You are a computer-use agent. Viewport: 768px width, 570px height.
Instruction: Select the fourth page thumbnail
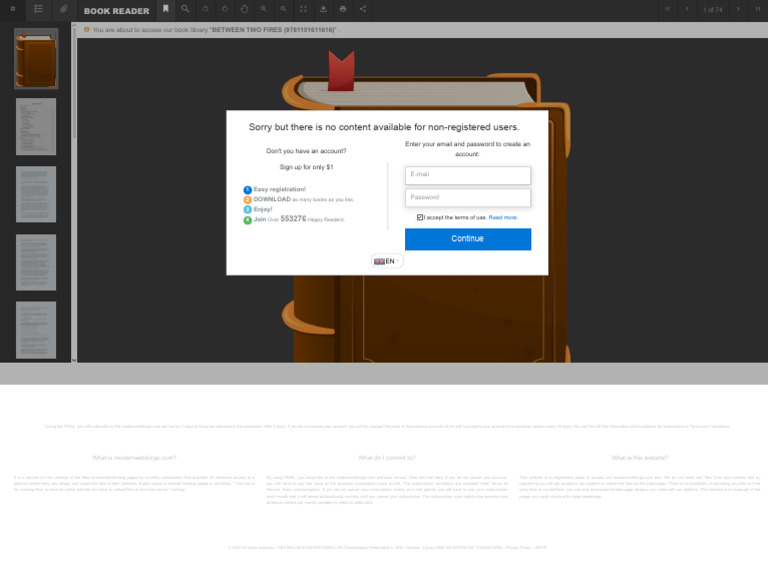click(36, 262)
